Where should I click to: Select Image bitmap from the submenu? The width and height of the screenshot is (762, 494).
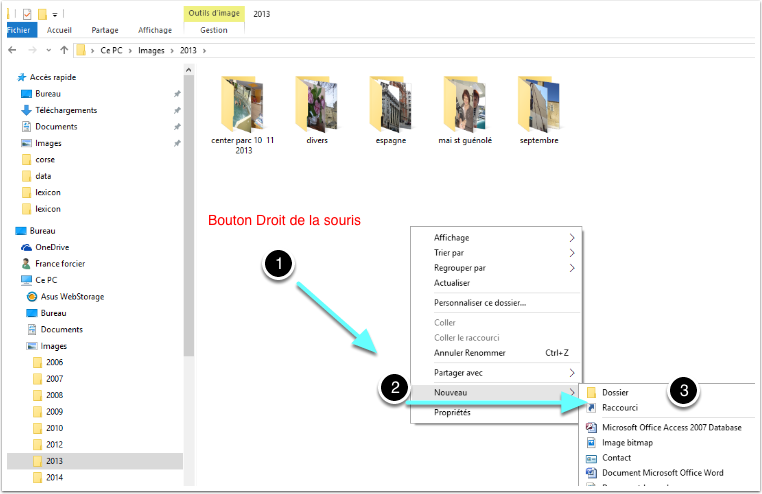point(627,442)
